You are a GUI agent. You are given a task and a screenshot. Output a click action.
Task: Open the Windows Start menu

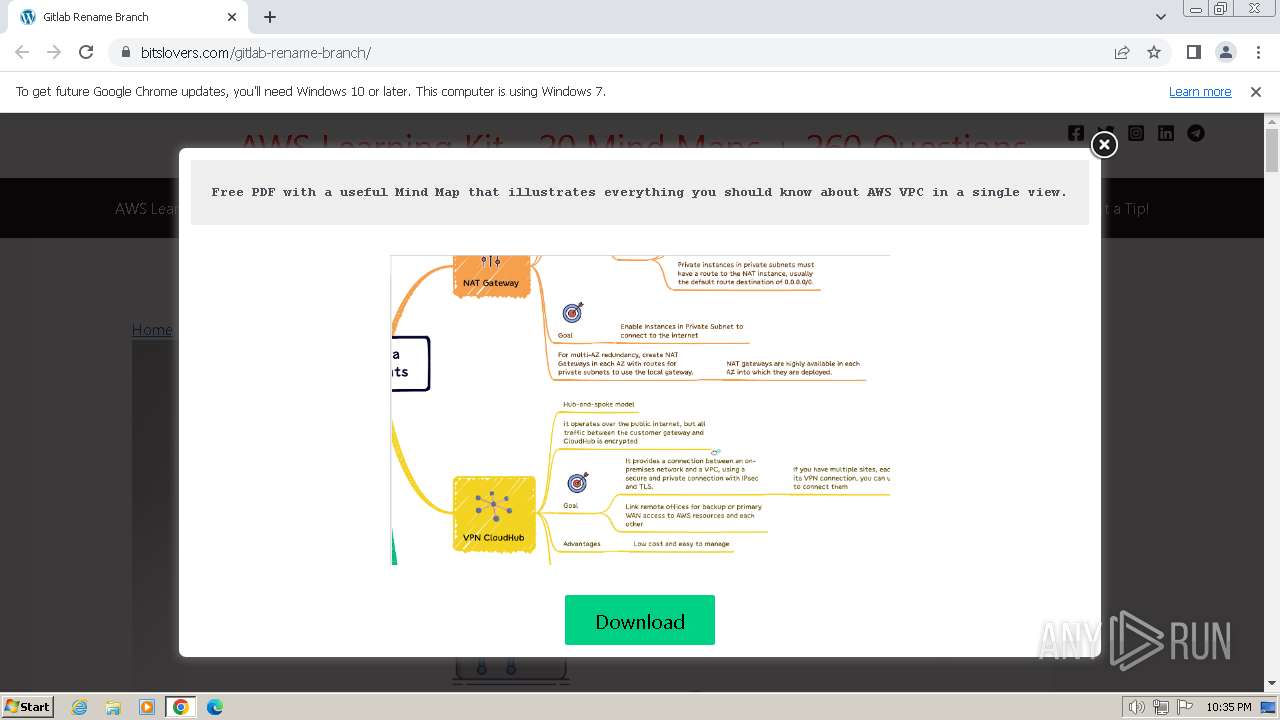click(28, 706)
